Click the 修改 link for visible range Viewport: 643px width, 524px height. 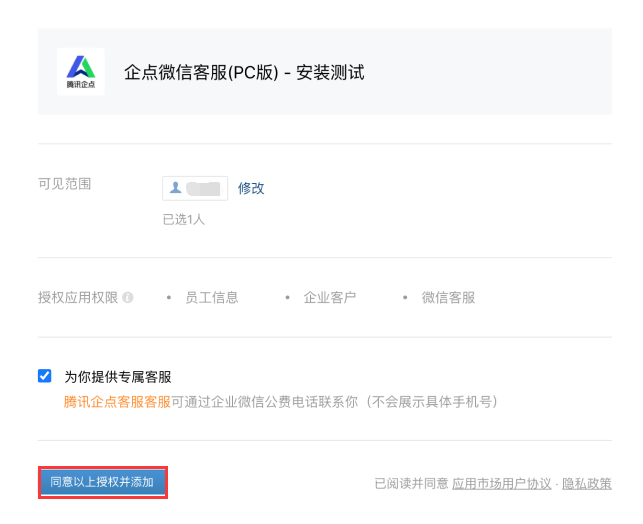251,188
